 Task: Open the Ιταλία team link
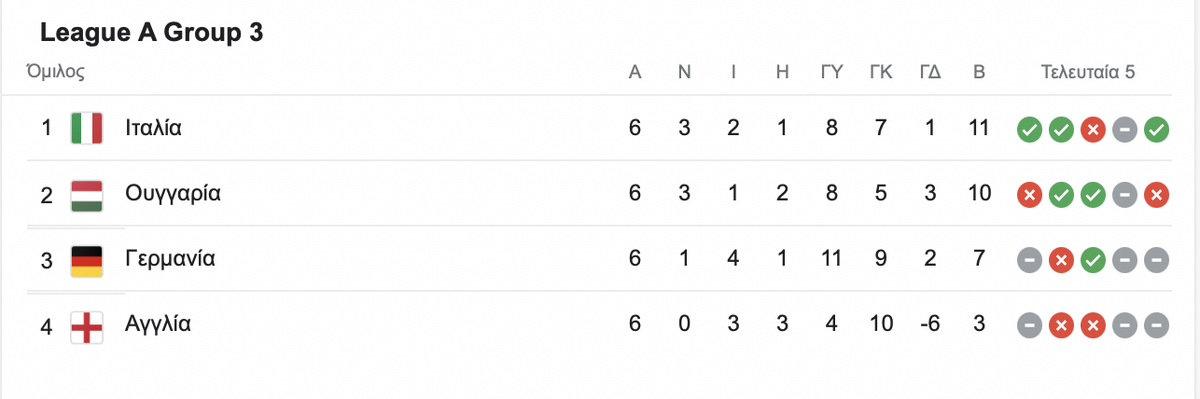pos(153,128)
